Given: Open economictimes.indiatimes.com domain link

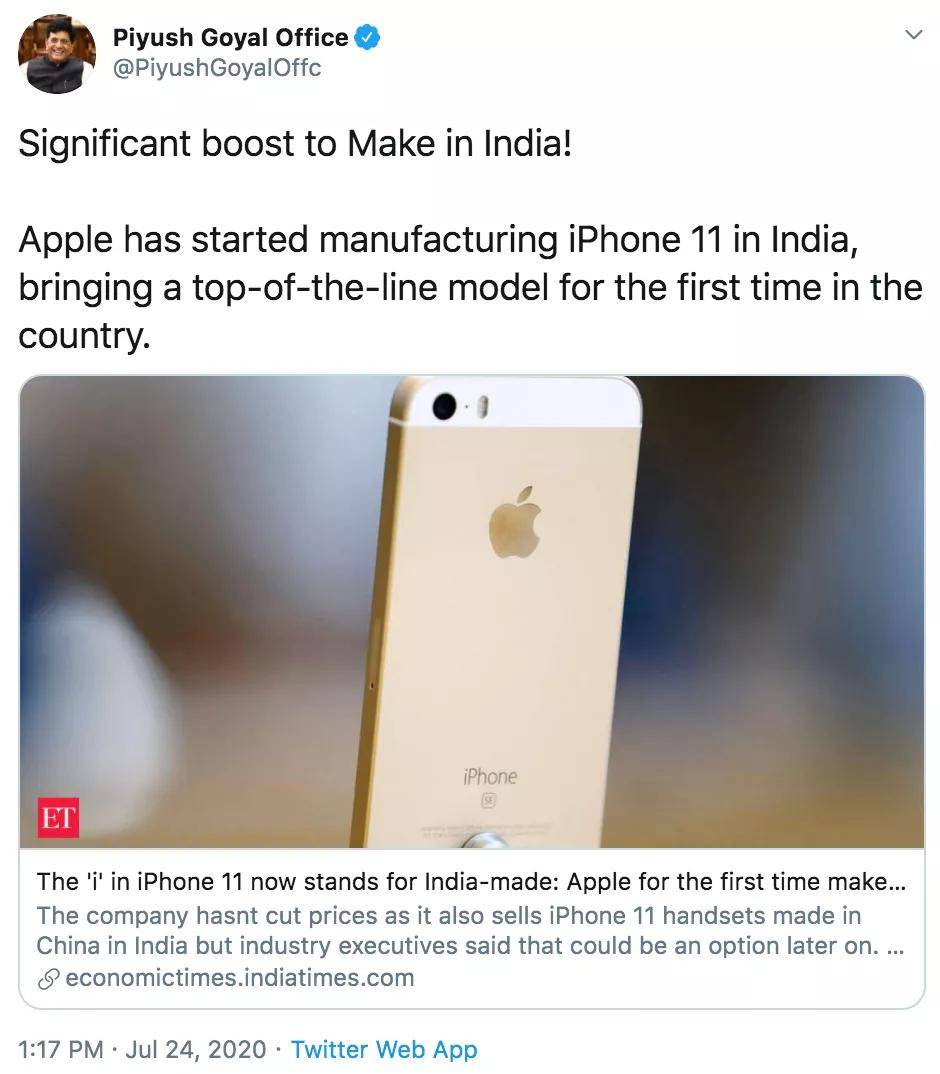Looking at the screenshot, I should [240, 977].
